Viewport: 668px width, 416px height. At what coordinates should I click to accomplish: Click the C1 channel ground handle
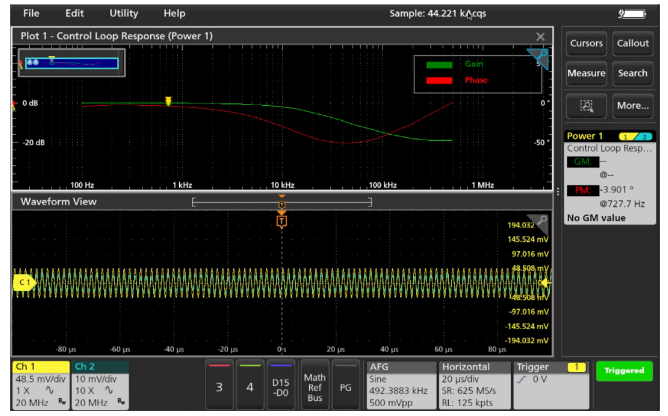[x=25, y=282]
